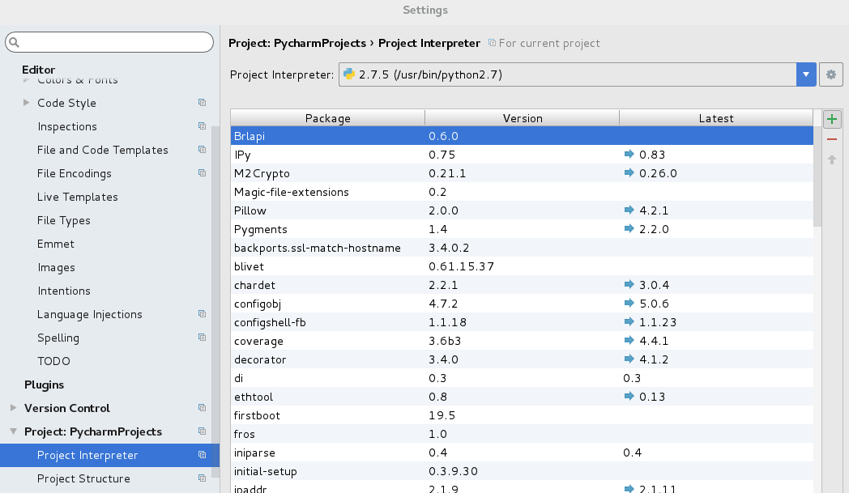Click latest version 4.1.2 for decorator
This screenshot has width=849, height=493.
[x=654, y=359]
